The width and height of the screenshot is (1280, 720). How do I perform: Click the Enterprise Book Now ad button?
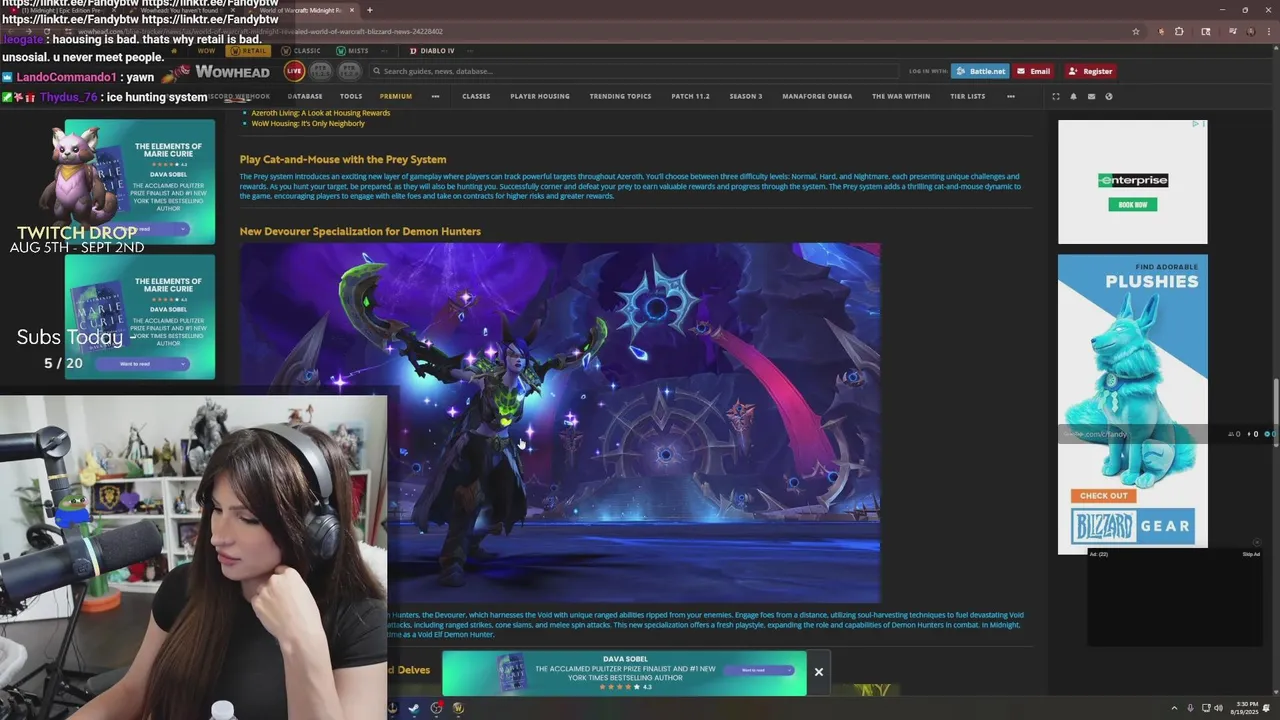click(x=1132, y=204)
